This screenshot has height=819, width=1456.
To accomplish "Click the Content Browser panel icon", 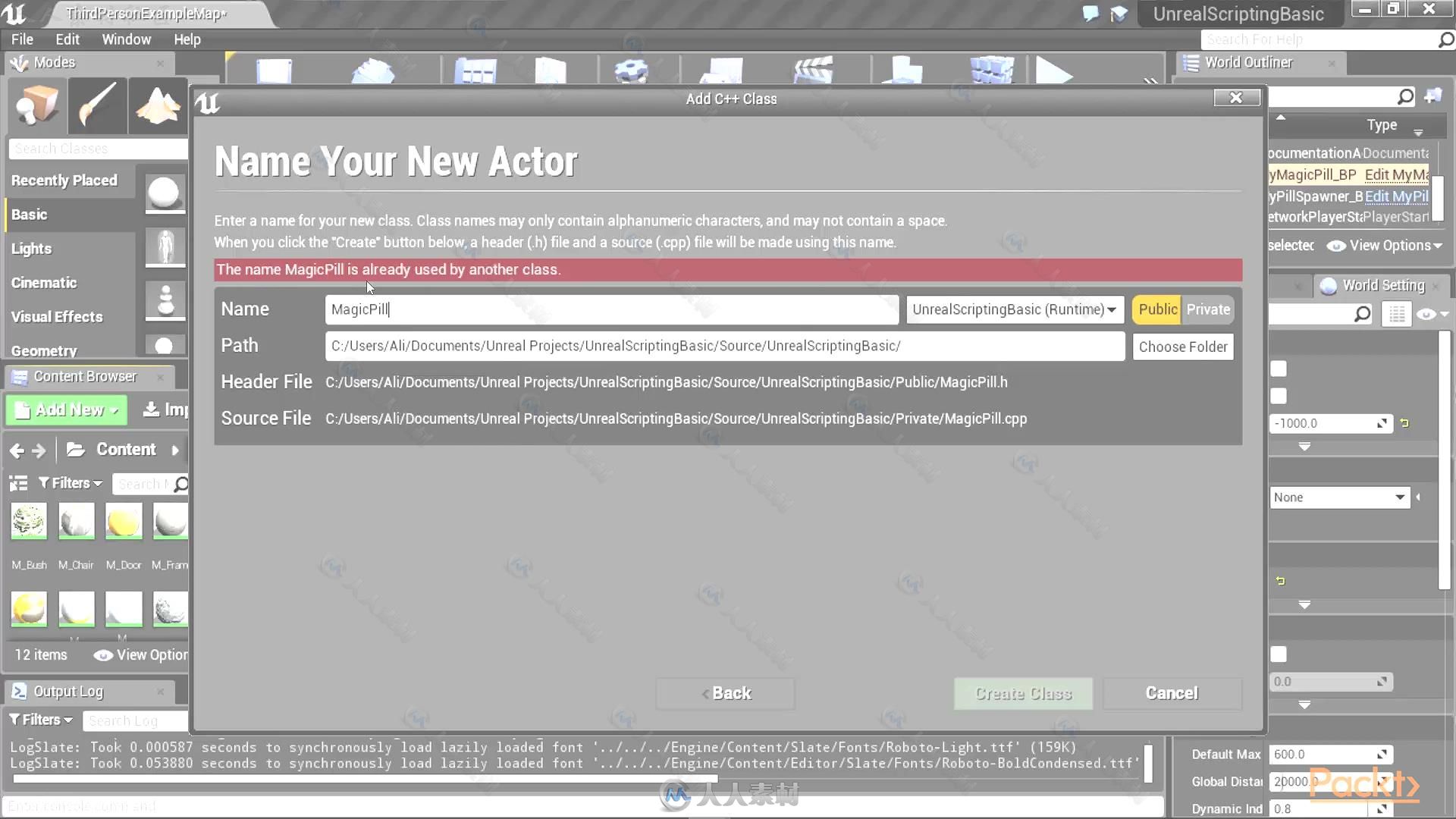I will 18,376.
